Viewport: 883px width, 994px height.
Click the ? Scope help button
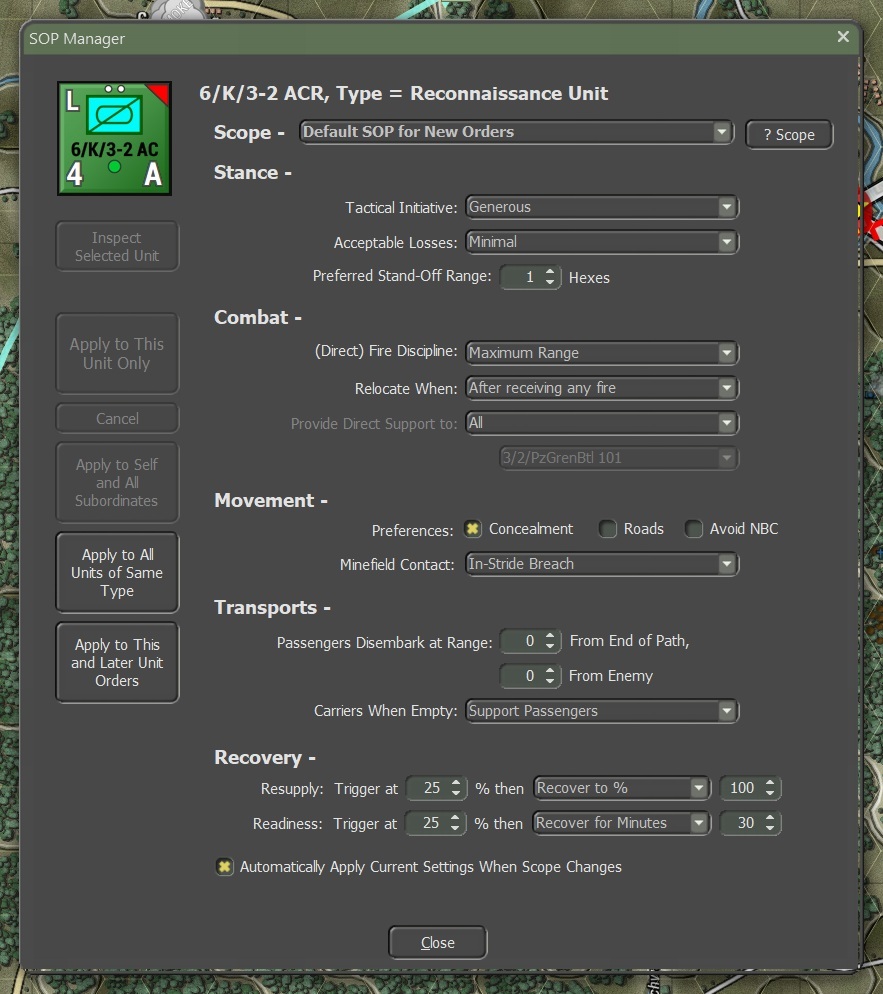point(789,135)
